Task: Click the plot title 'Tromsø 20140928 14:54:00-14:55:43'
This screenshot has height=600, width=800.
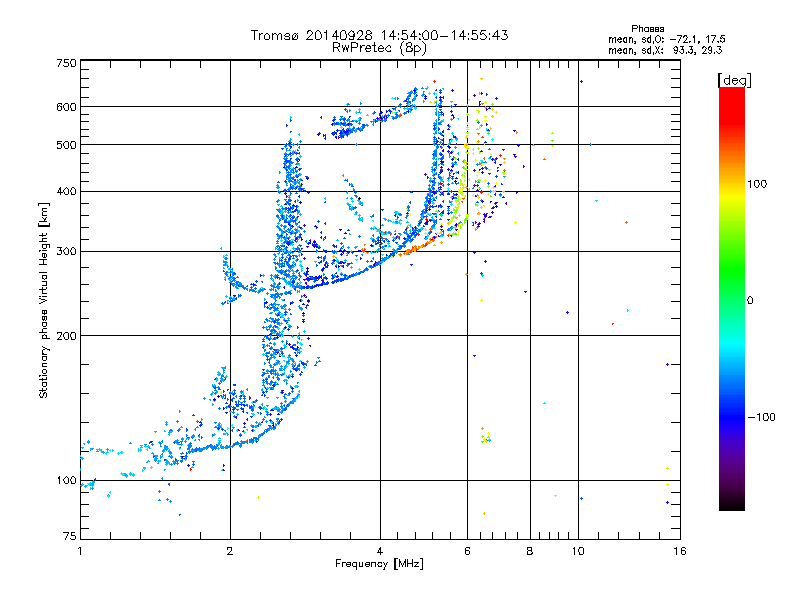Action: [379, 35]
